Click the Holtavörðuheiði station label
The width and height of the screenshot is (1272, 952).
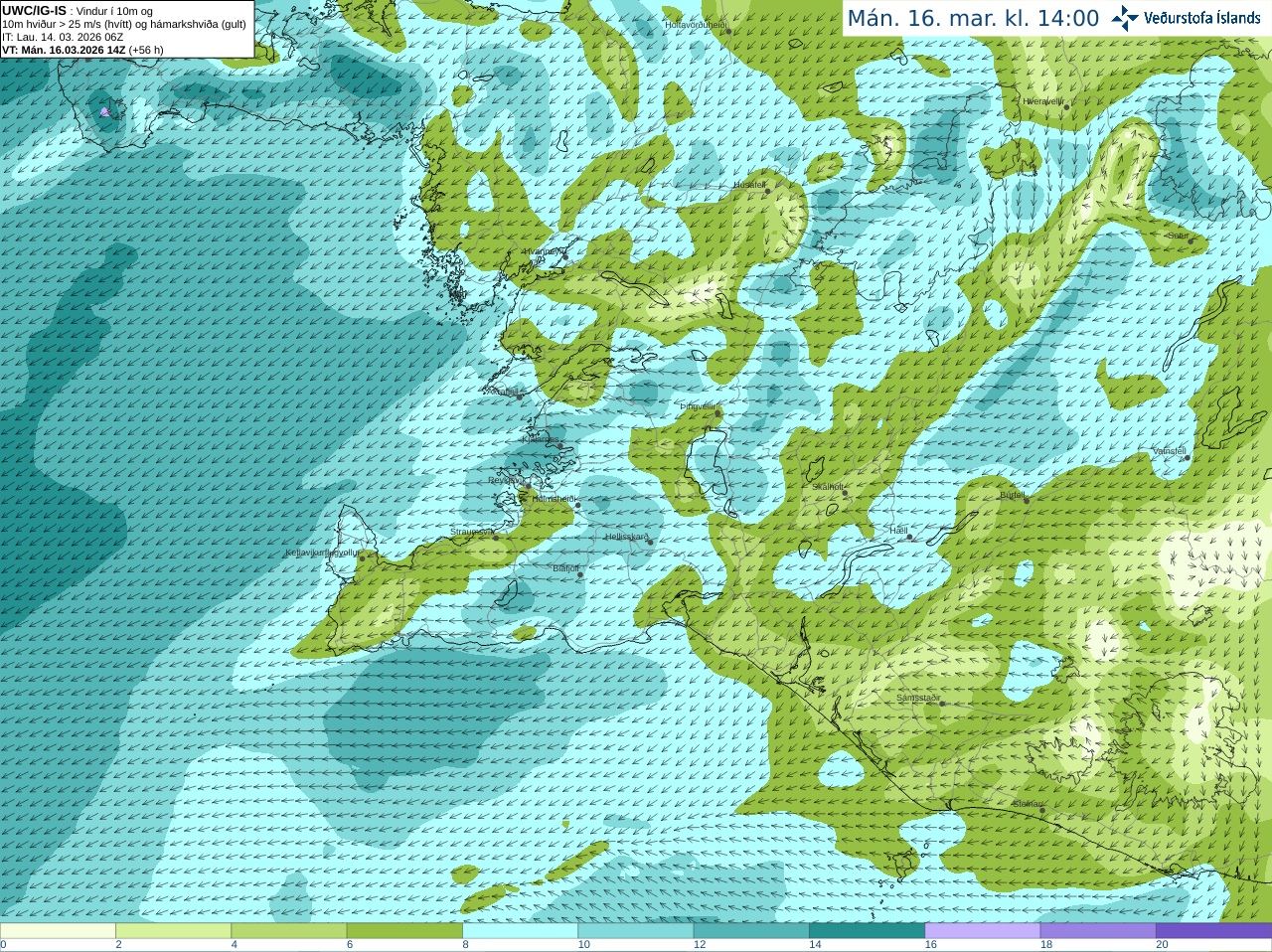pyautogui.click(x=696, y=24)
